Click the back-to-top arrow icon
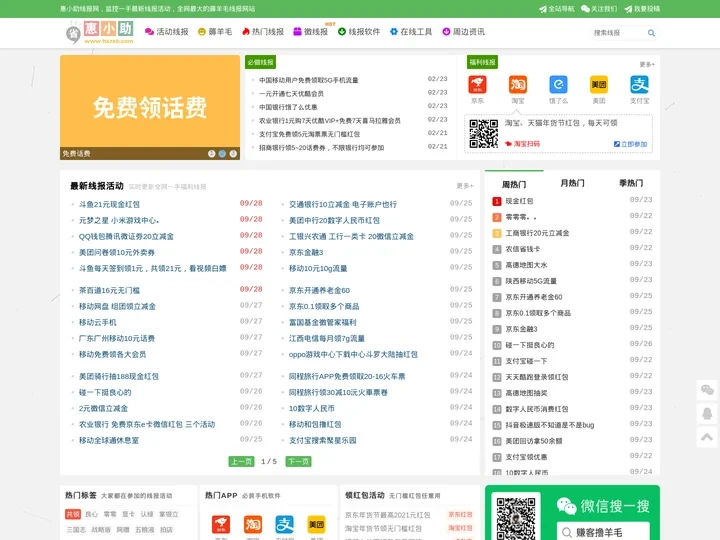The height and width of the screenshot is (540, 720). 707,437
